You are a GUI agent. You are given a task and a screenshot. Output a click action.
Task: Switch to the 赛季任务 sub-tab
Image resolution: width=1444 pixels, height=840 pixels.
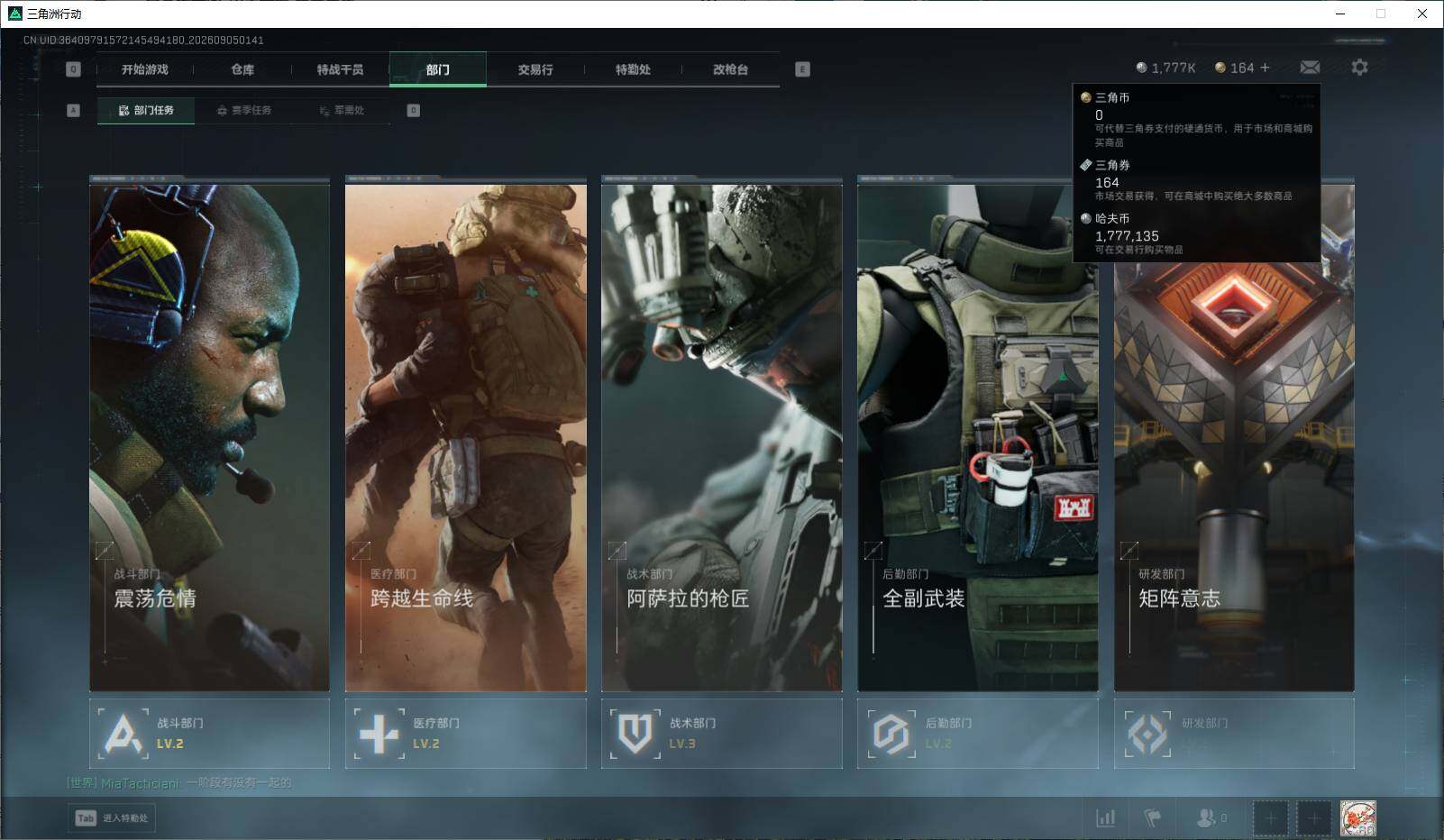point(244,110)
